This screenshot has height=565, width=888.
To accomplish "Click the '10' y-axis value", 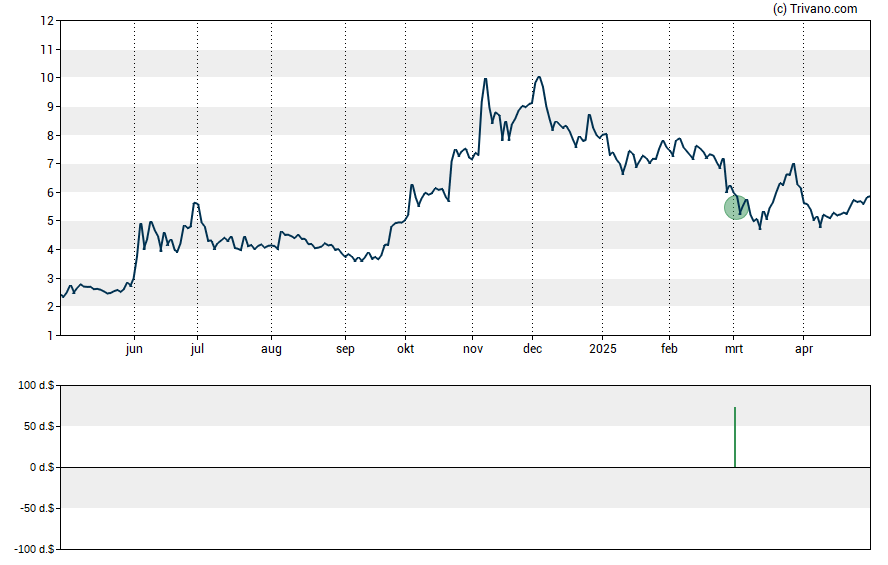I will coord(47,78).
